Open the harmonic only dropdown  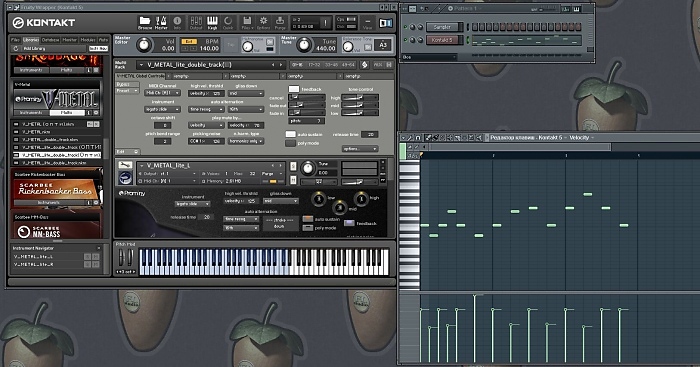[x=246, y=141]
